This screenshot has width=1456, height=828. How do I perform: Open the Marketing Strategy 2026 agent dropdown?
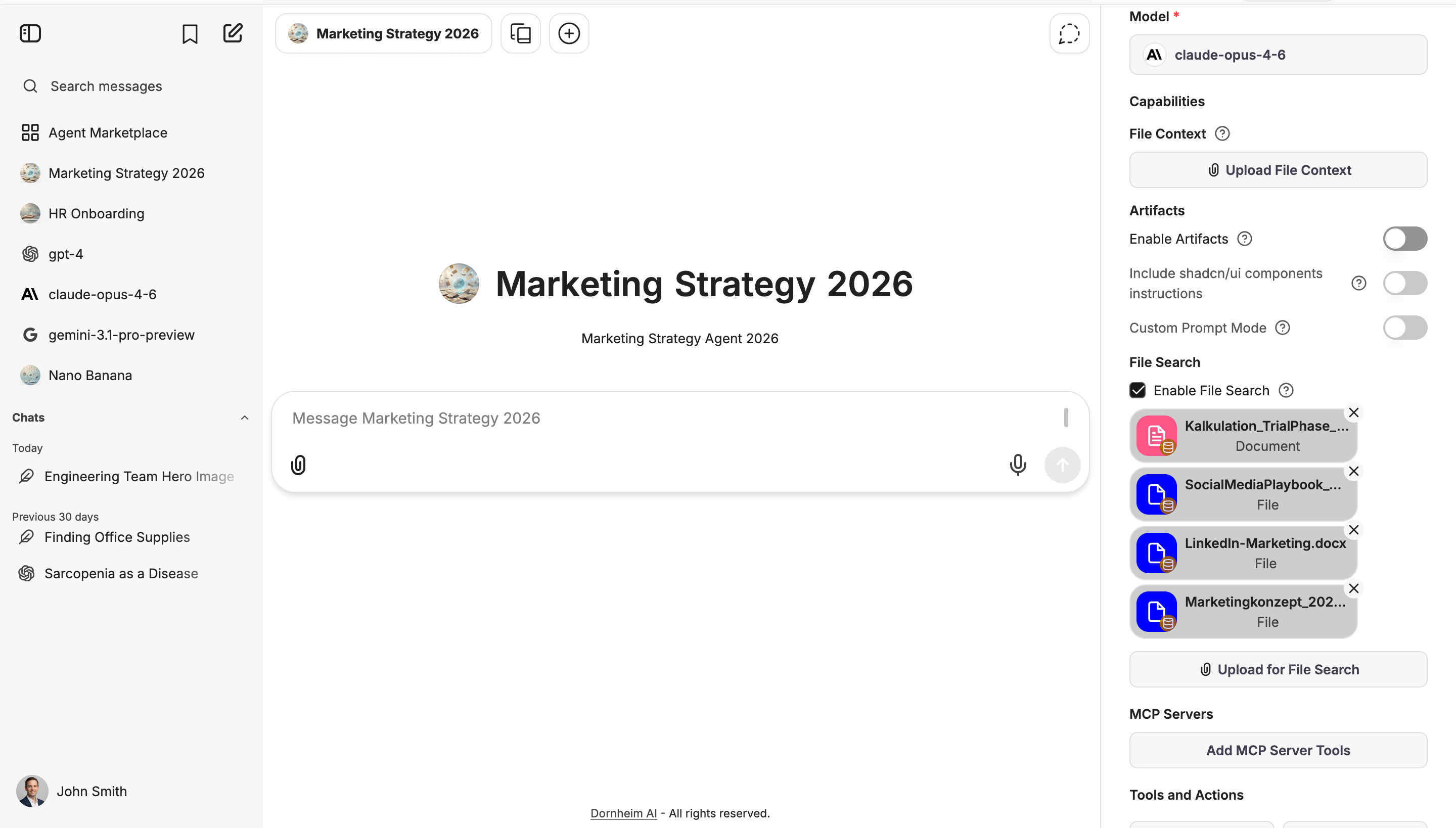(383, 33)
